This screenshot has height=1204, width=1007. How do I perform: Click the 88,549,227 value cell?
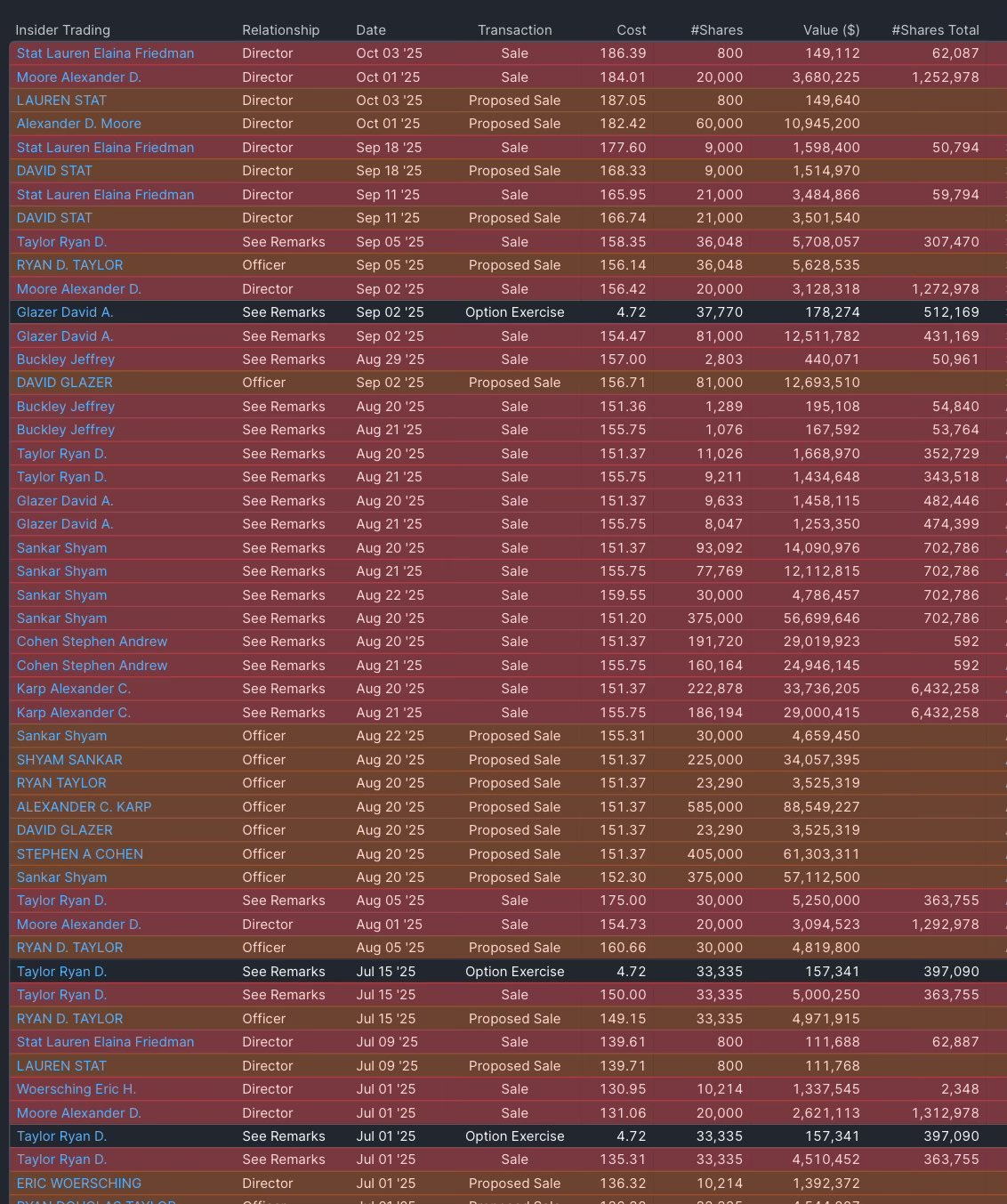pos(826,807)
